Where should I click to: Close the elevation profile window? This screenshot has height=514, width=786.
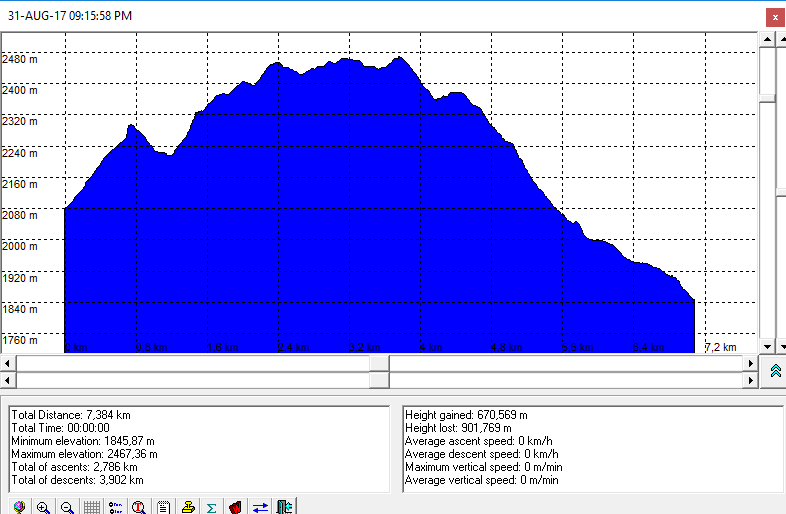[x=773, y=16]
